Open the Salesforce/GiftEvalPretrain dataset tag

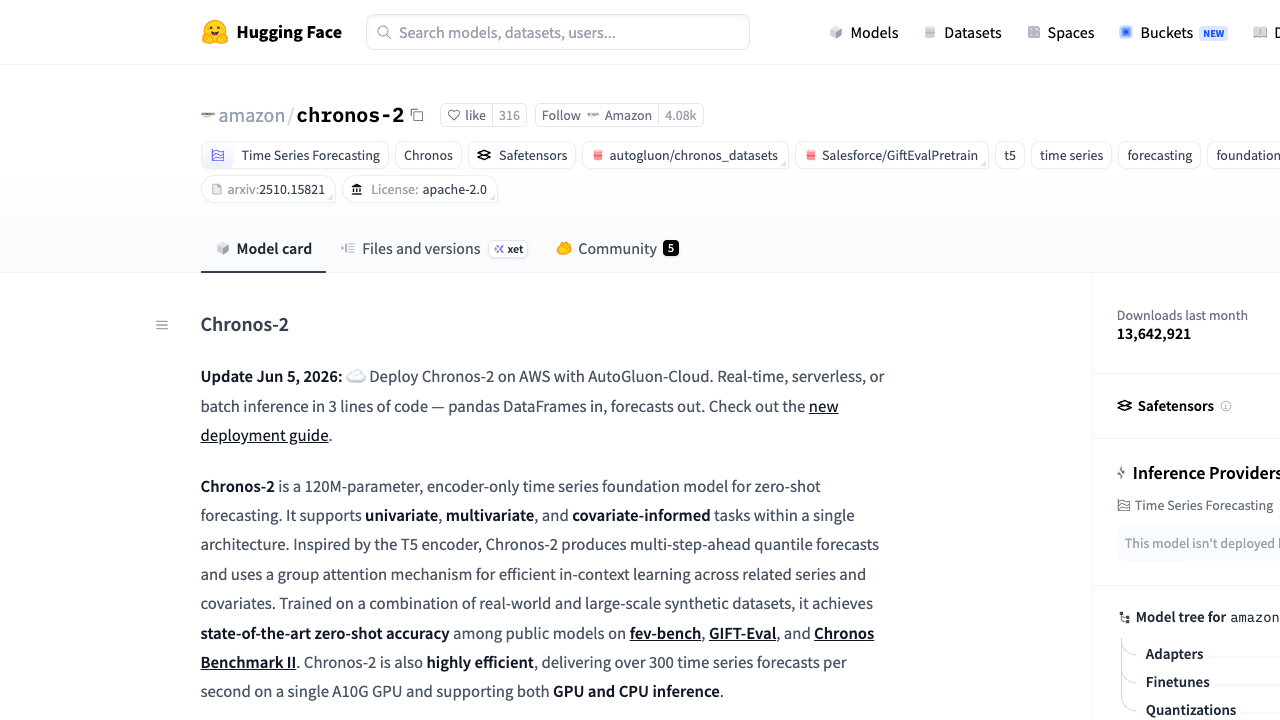892,155
